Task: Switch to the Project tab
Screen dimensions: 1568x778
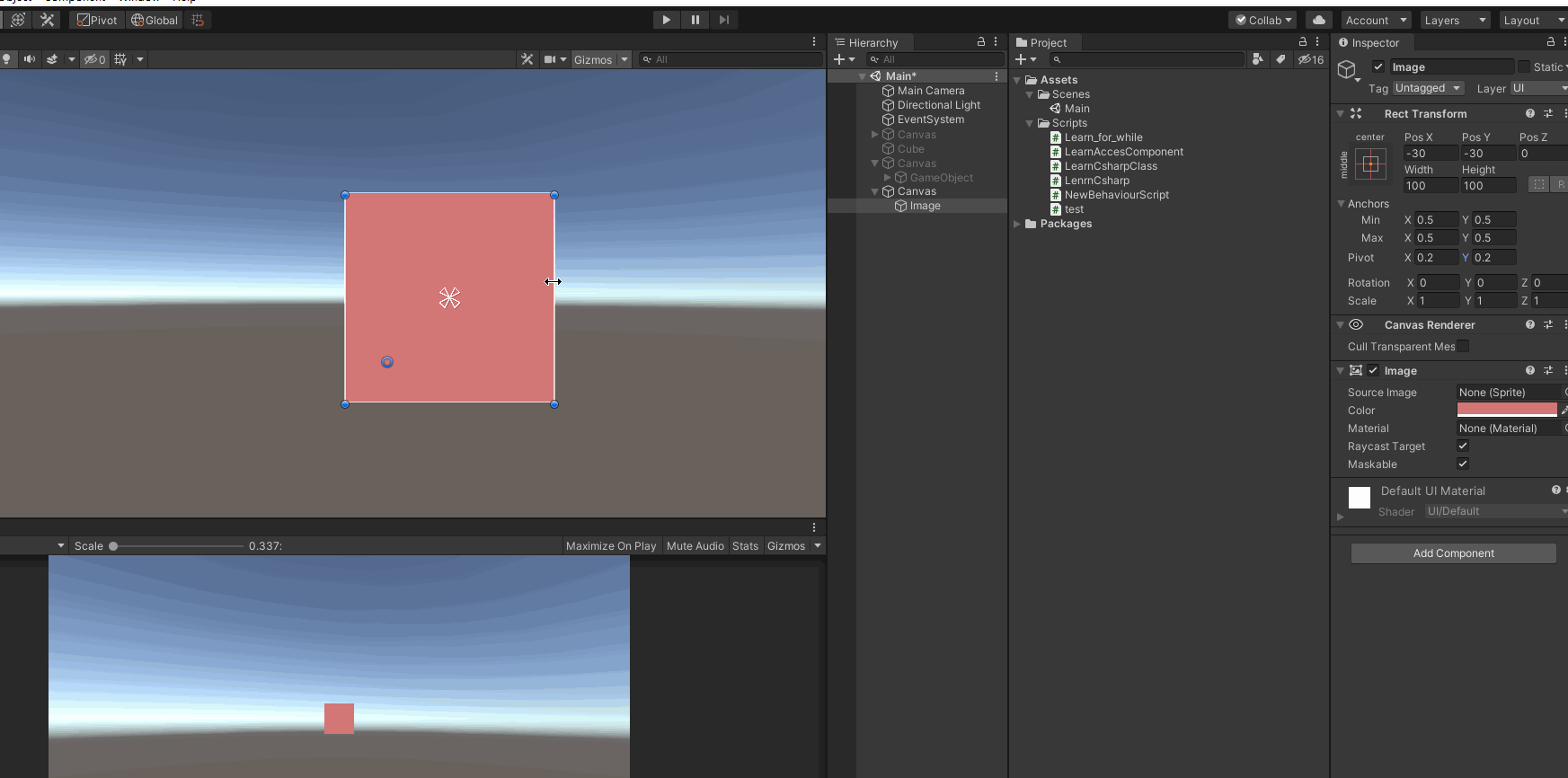Action: 1041,42
